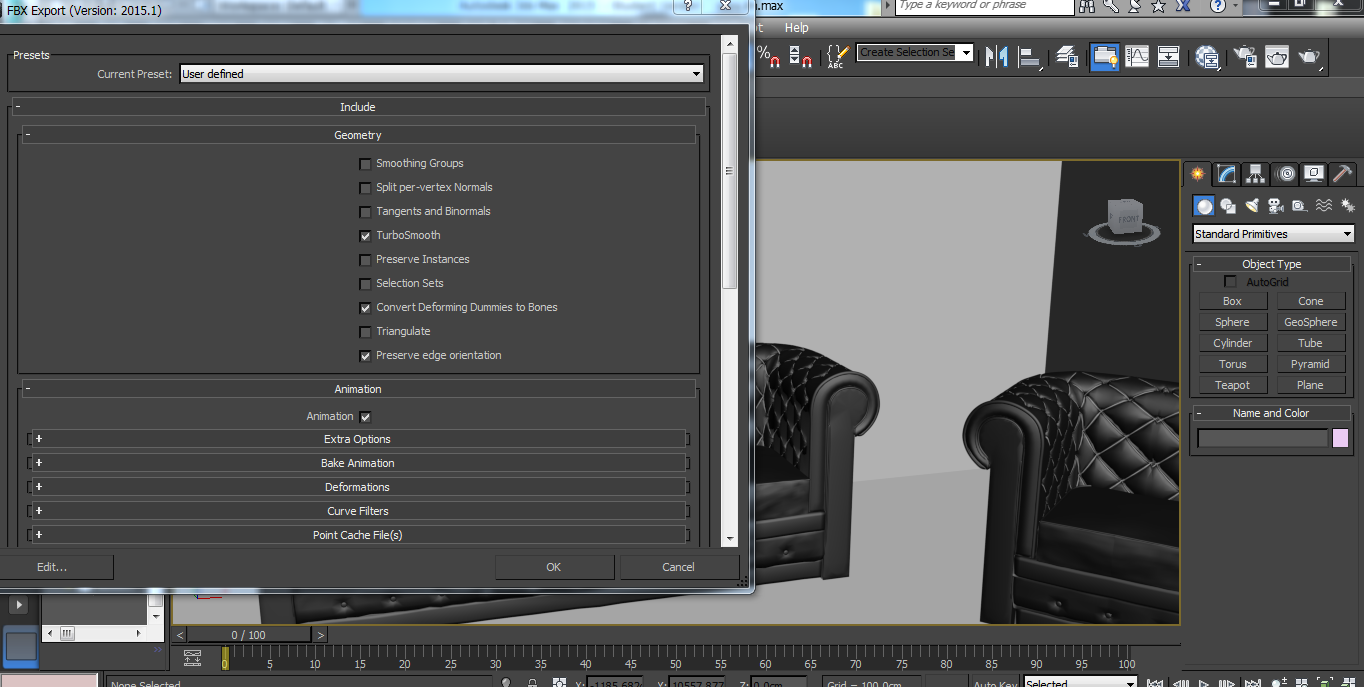Image resolution: width=1364 pixels, height=687 pixels.
Task: Open the Current Preset dropdown
Action: pos(441,74)
